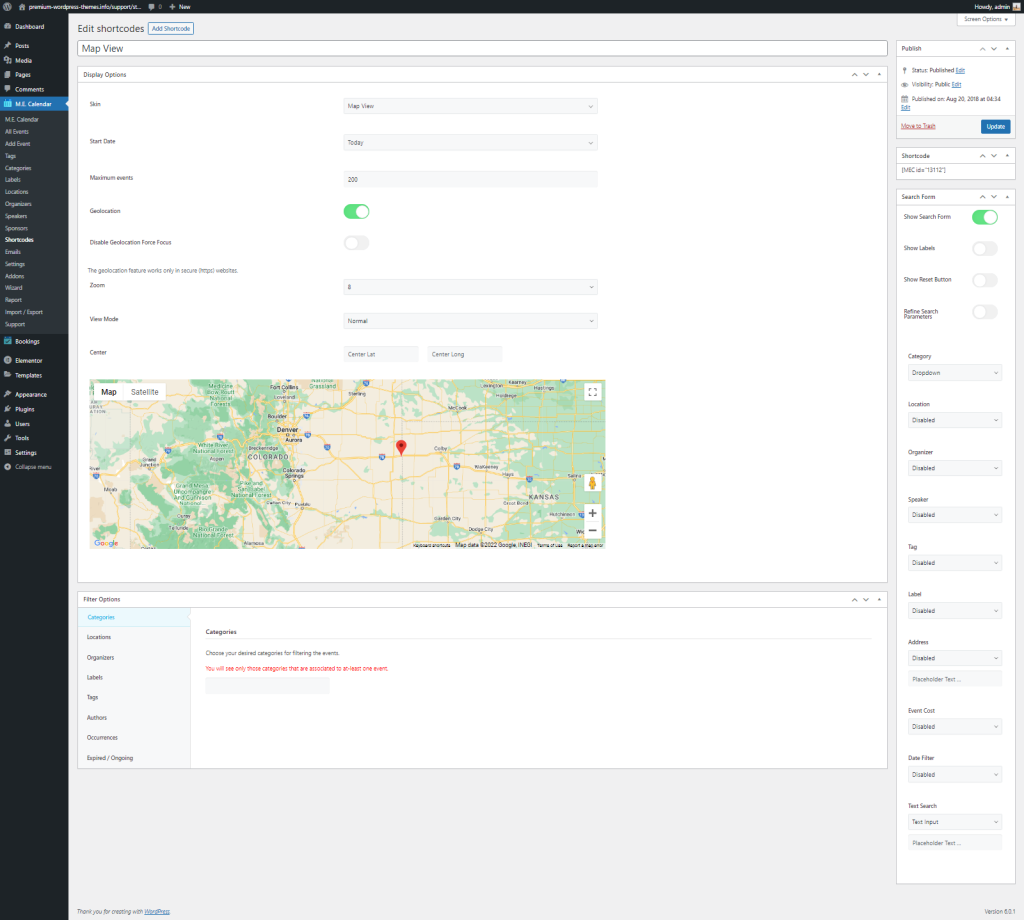Viewport: 1024px width, 920px height.
Task: Click the Street View Pegman on the map
Action: click(592, 483)
